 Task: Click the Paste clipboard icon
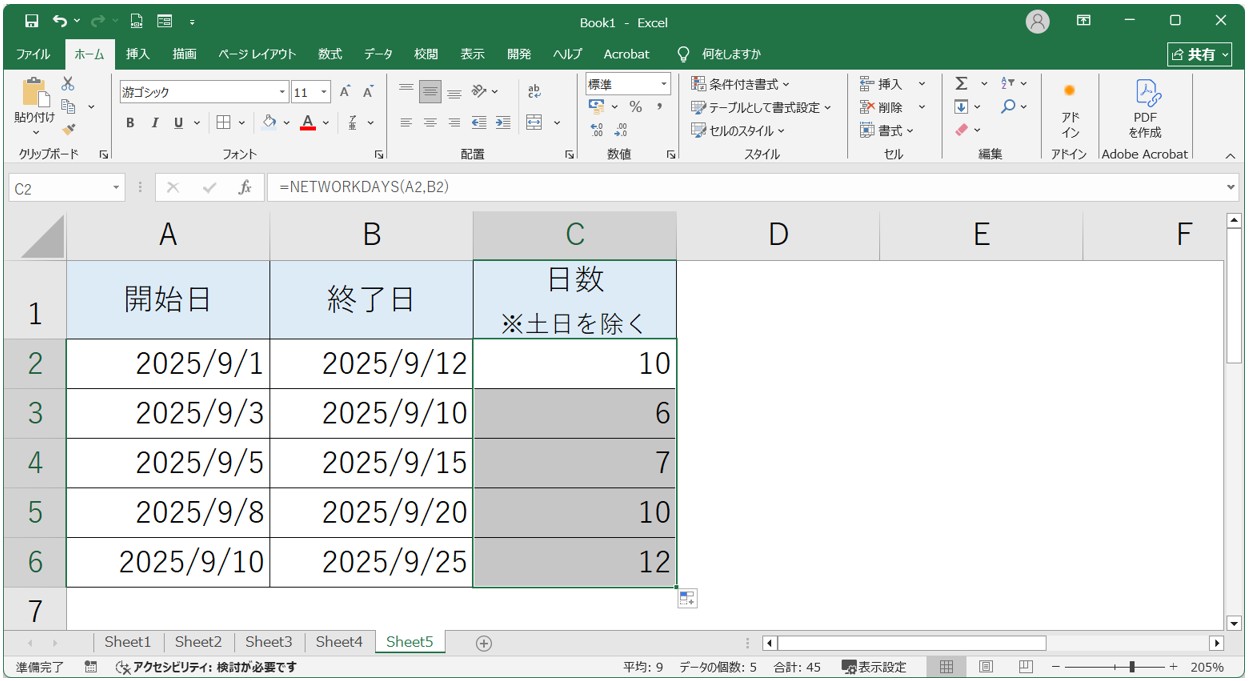35,93
